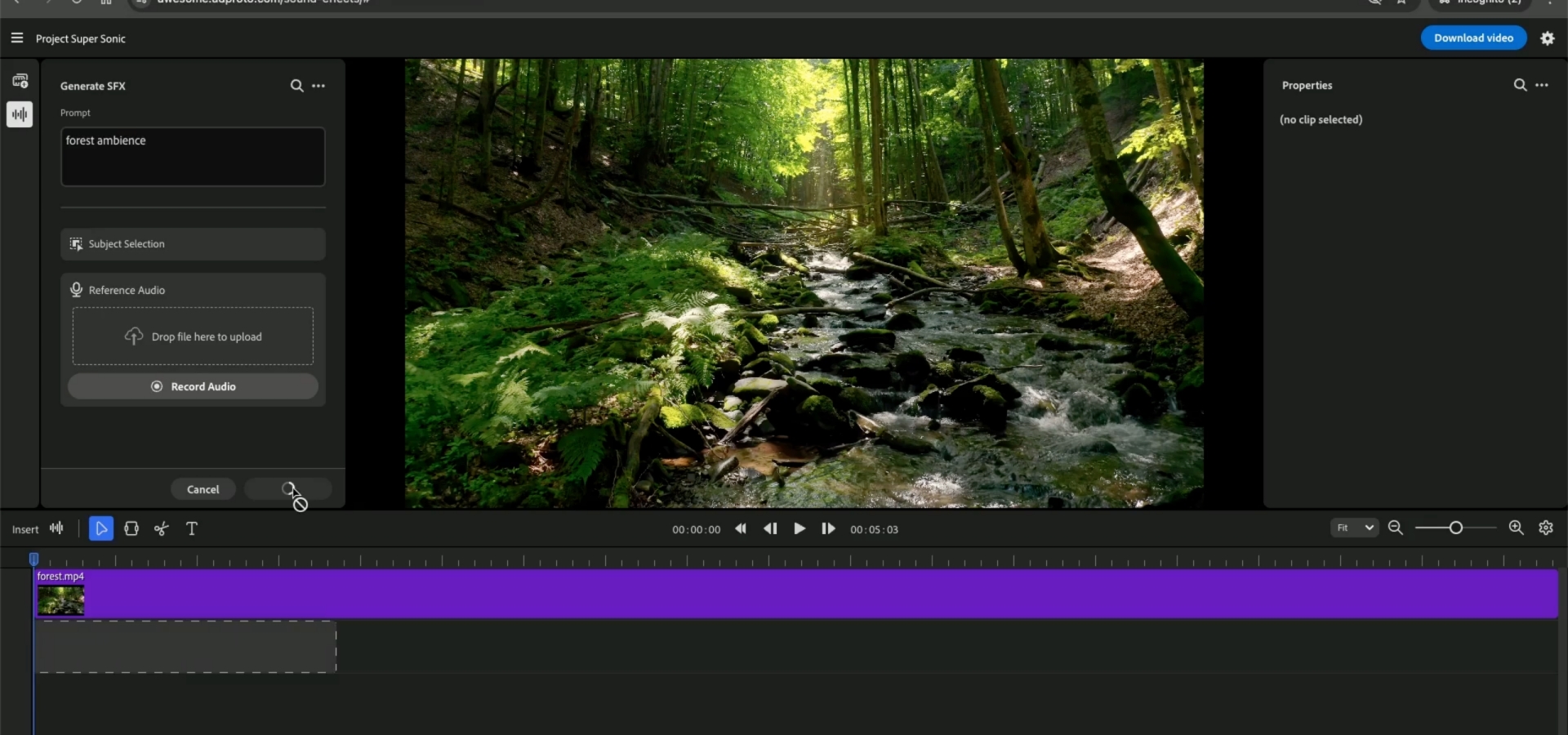Open the hamburger main menu

point(17,38)
